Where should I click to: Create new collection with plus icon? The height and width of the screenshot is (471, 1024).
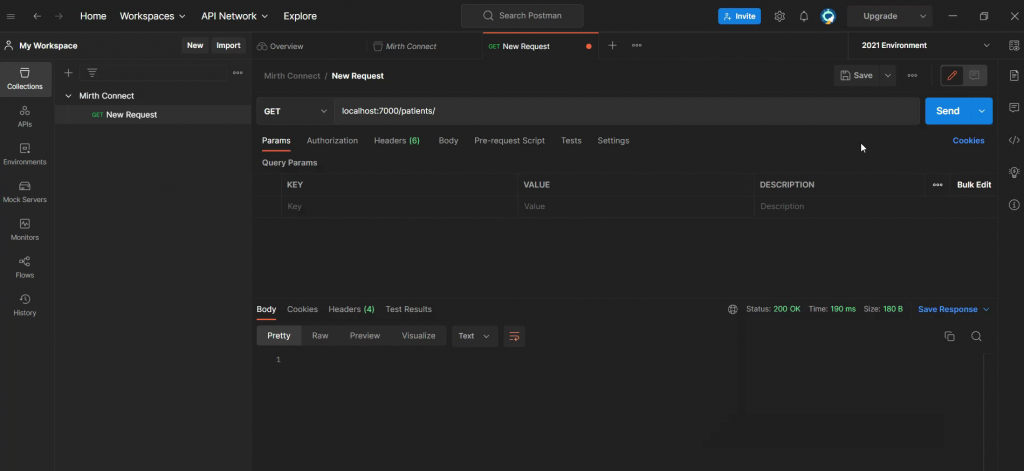[x=68, y=73]
